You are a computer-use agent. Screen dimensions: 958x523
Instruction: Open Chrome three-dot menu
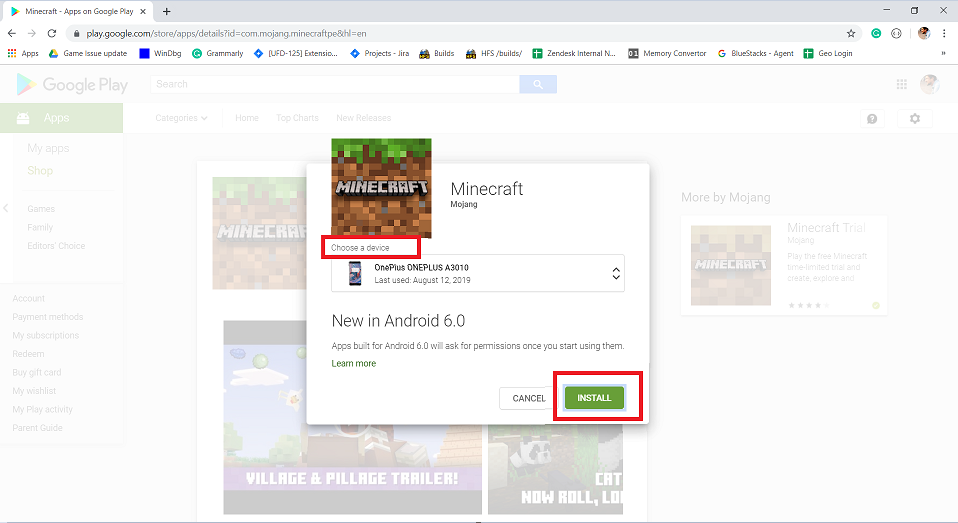coord(944,33)
